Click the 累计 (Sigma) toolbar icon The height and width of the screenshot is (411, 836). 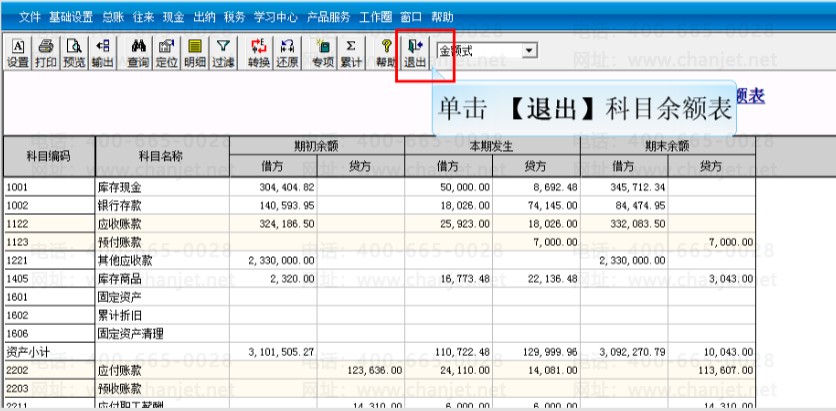pyautogui.click(x=351, y=53)
